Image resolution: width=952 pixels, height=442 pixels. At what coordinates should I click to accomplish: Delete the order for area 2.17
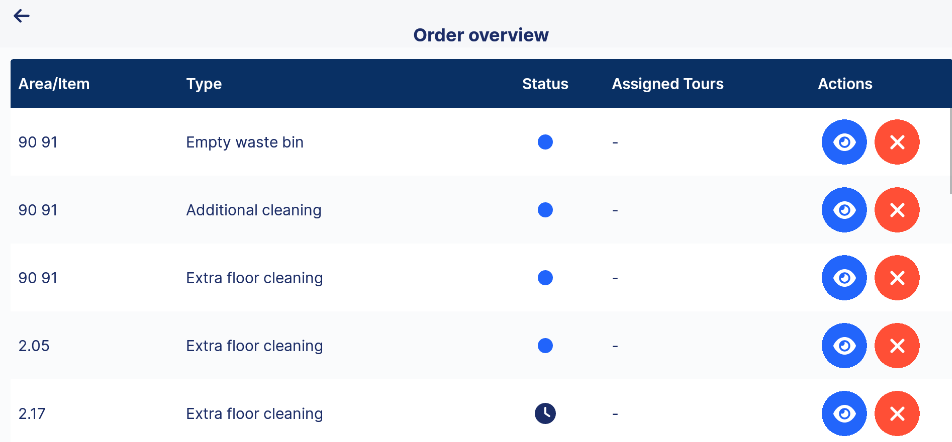click(x=897, y=414)
